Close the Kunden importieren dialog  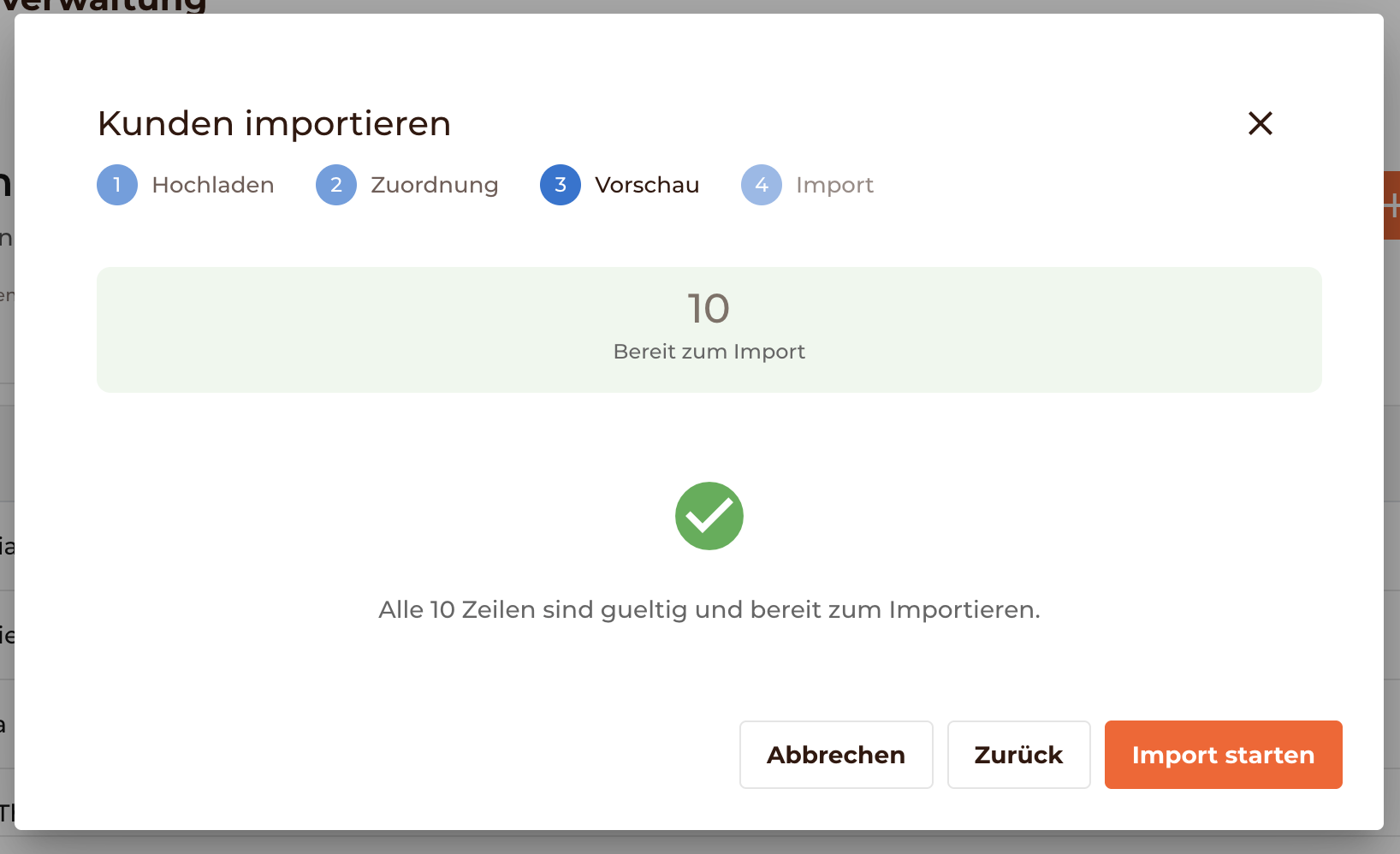(x=1261, y=123)
